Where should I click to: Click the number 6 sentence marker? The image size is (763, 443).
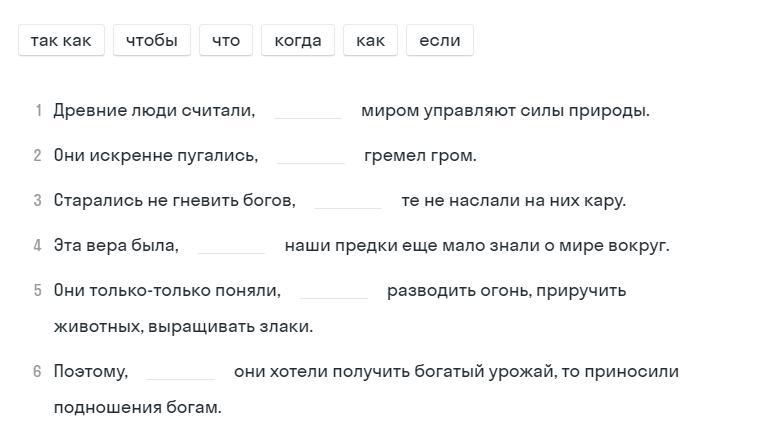coord(37,371)
